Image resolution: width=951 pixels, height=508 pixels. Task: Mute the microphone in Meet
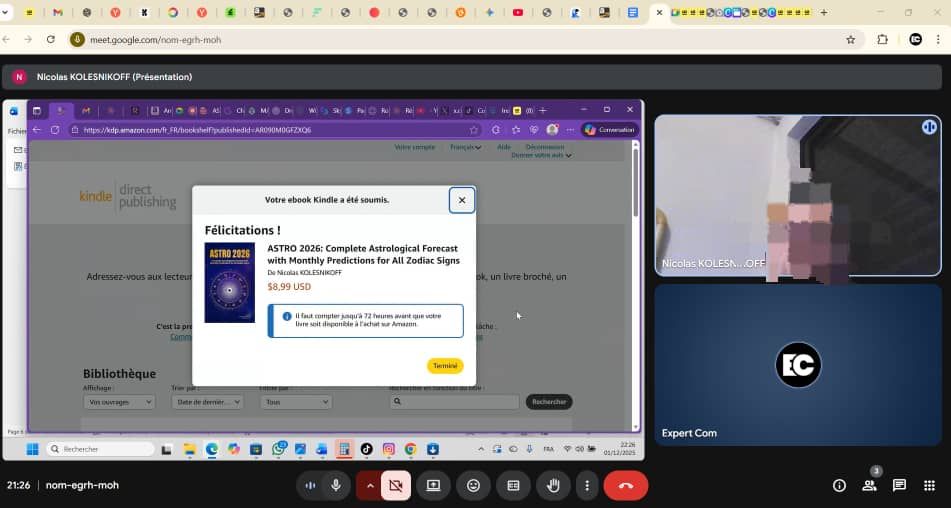[x=336, y=485]
